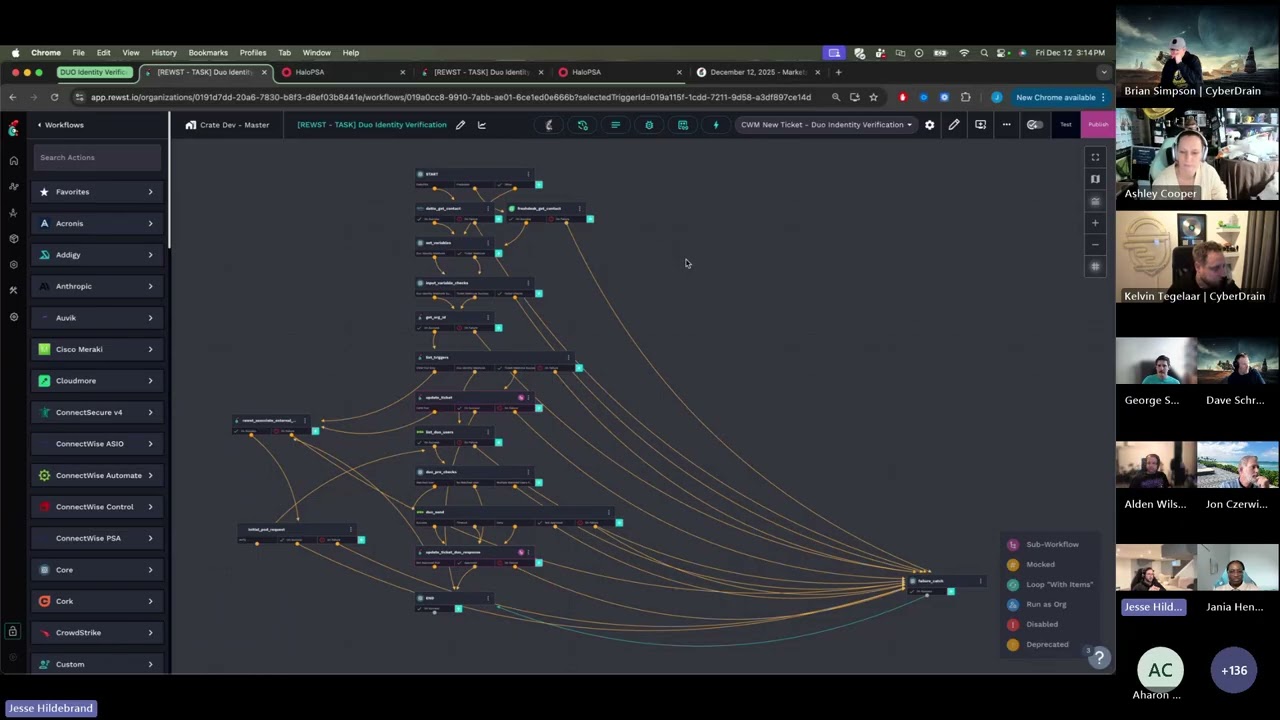Expand the Addigy action group
This screenshot has width=1280, height=720.
pyautogui.click(x=97, y=255)
